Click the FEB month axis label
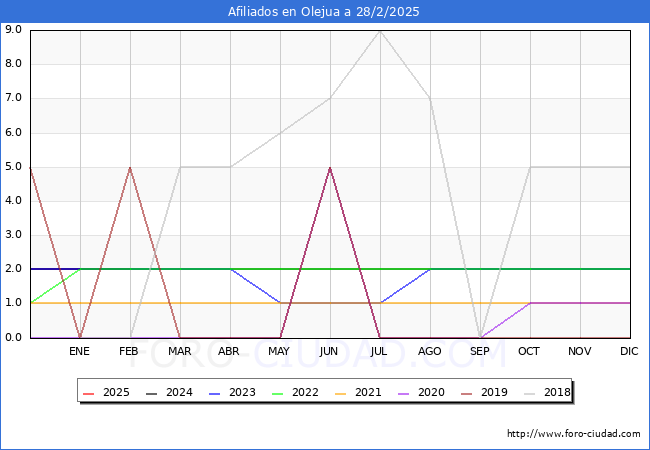The image size is (650, 450). 129,351
